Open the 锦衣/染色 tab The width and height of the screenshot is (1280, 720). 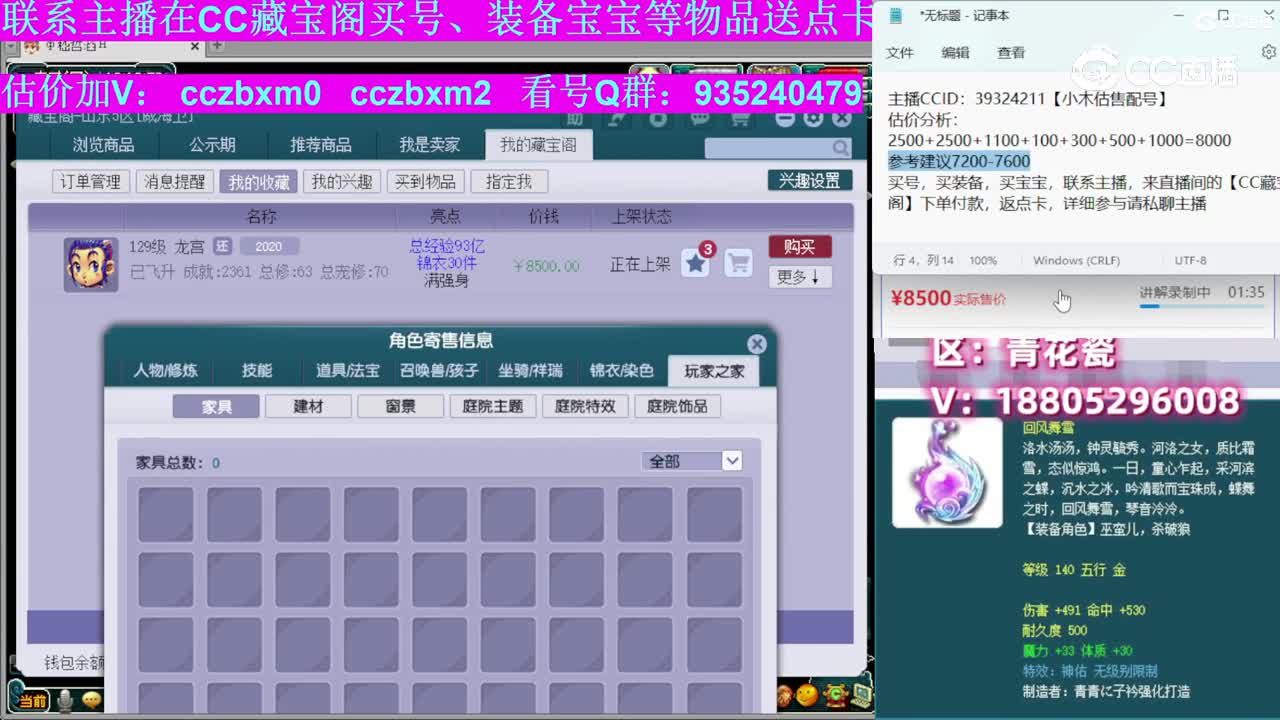621,370
